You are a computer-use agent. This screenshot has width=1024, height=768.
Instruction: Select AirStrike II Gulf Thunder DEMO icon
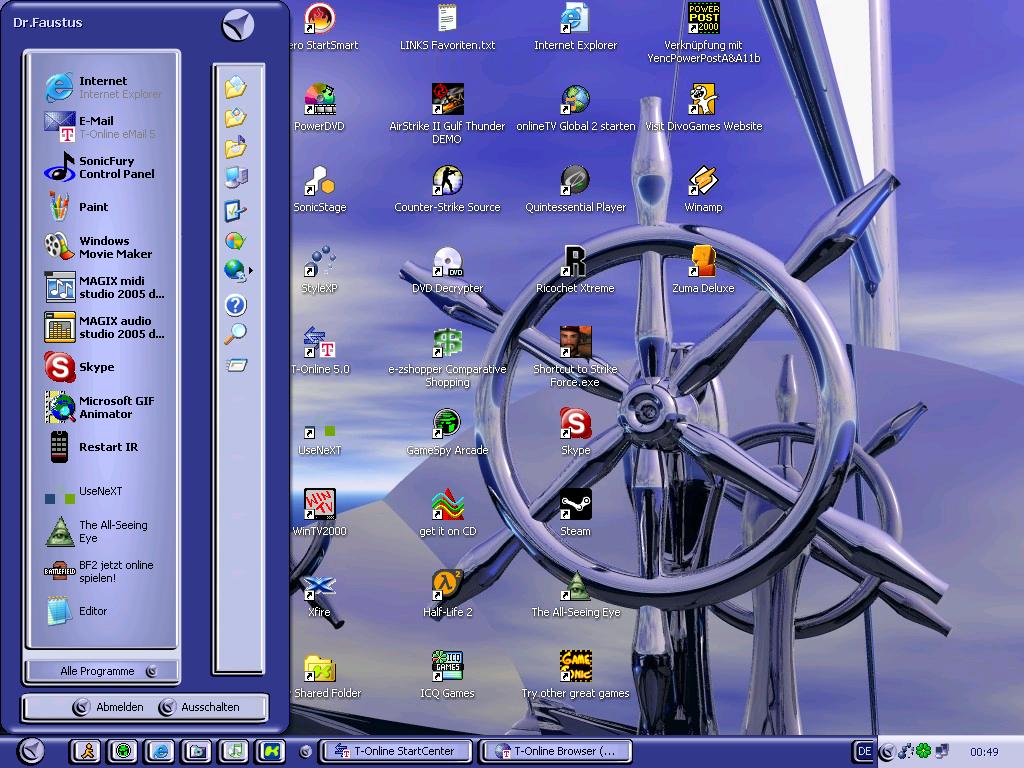[x=447, y=114]
